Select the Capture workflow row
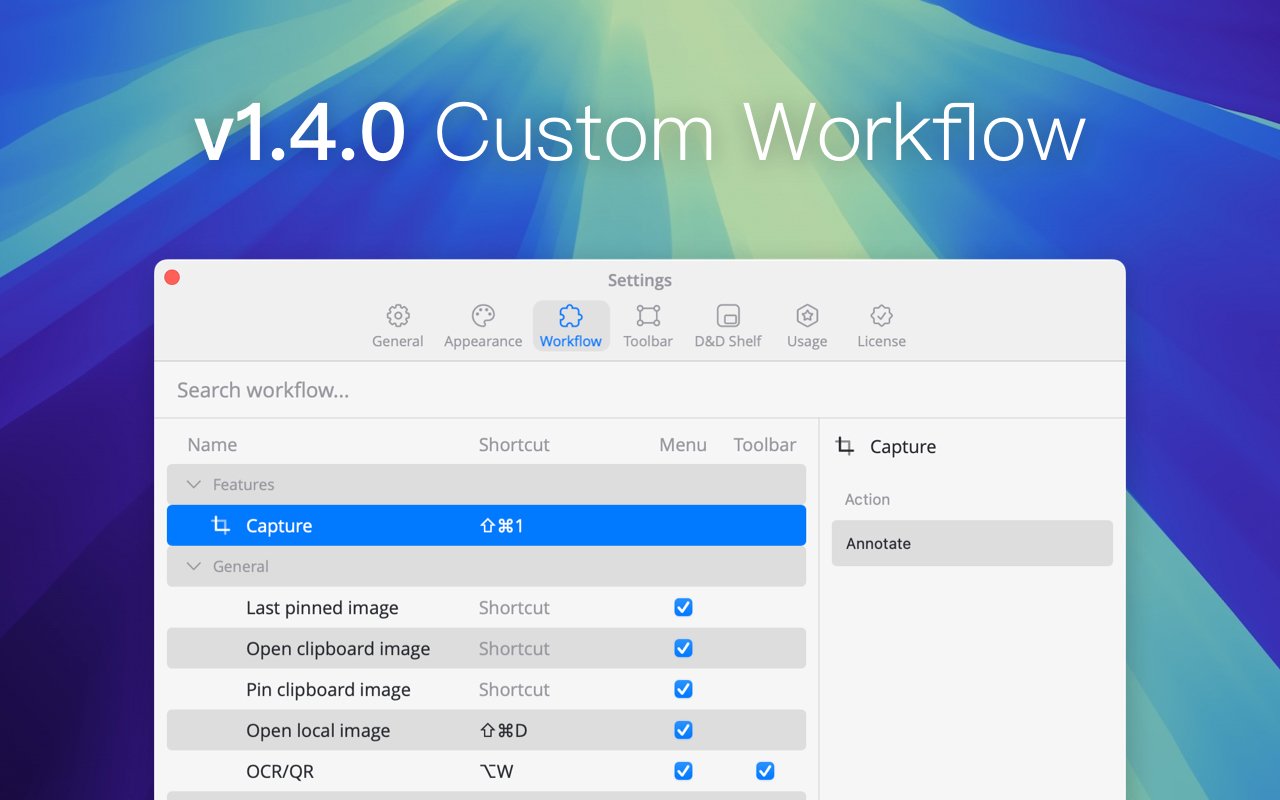The height and width of the screenshot is (800, 1280). coord(486,525)
